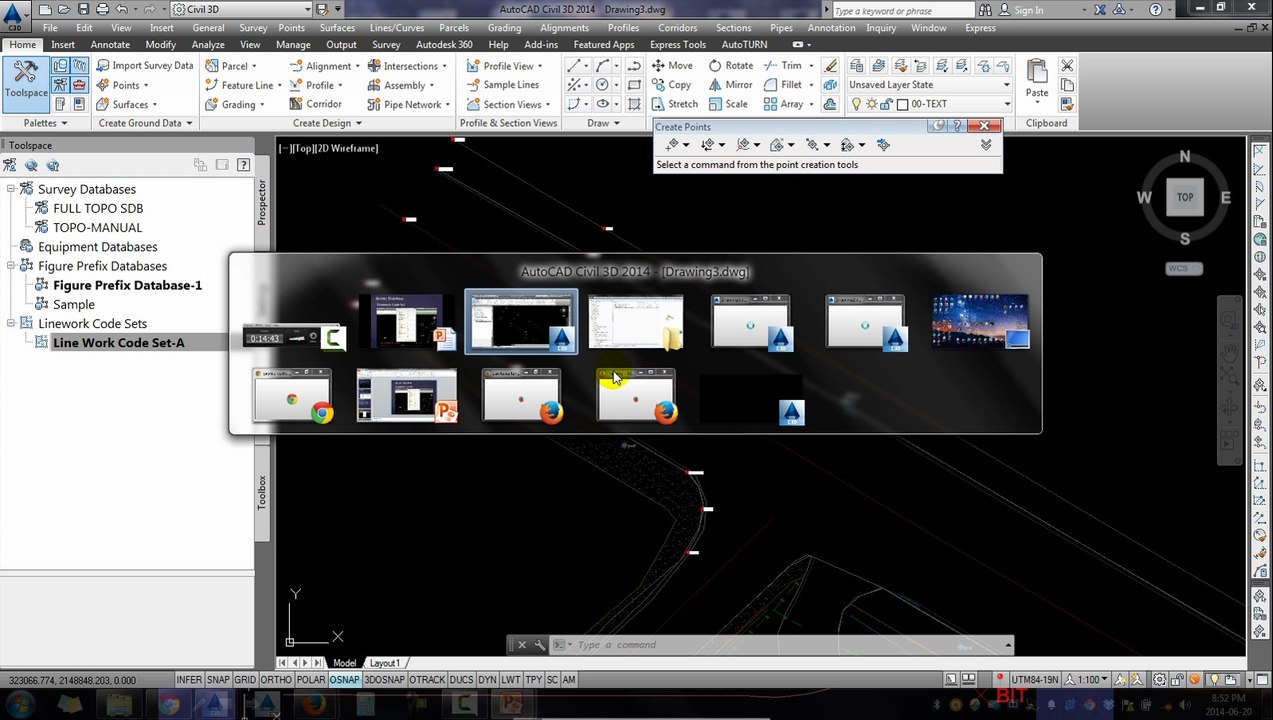This screenshot has height=720, width=1273.
Task: Select the Rotate tool
Action: click(x=731, y=66)
